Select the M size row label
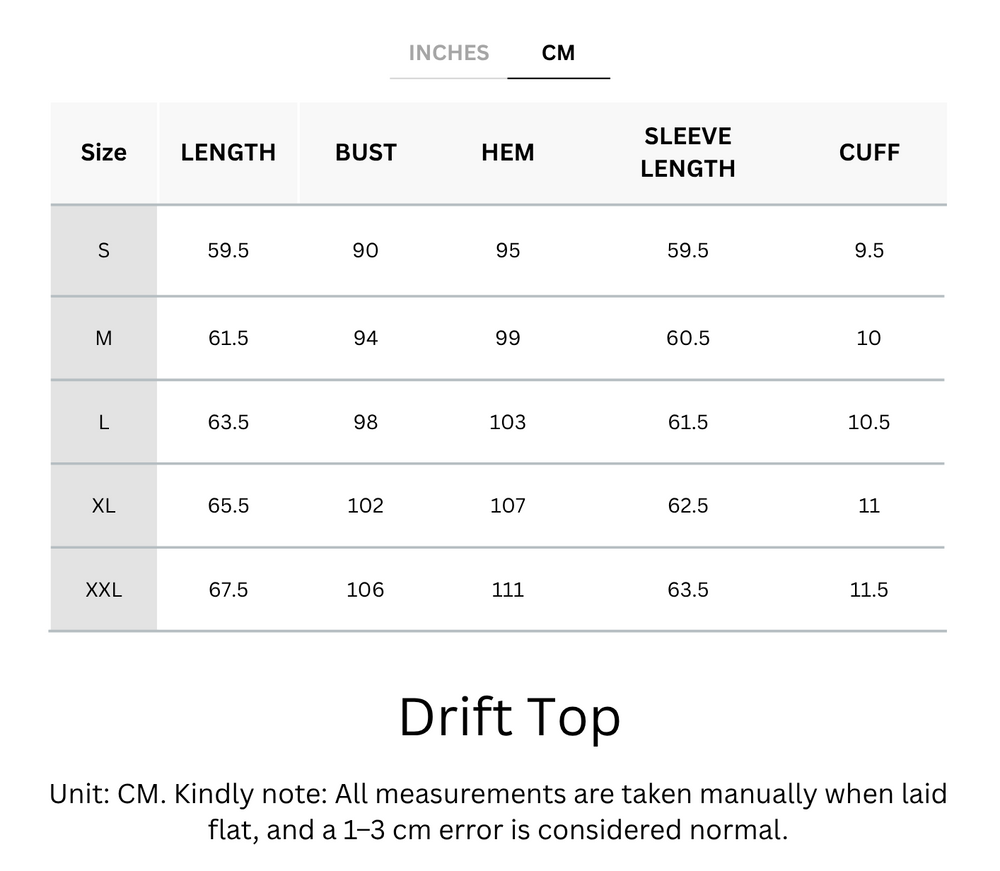This screenshot has width=1000, height=871. click(x=103, y=337)
